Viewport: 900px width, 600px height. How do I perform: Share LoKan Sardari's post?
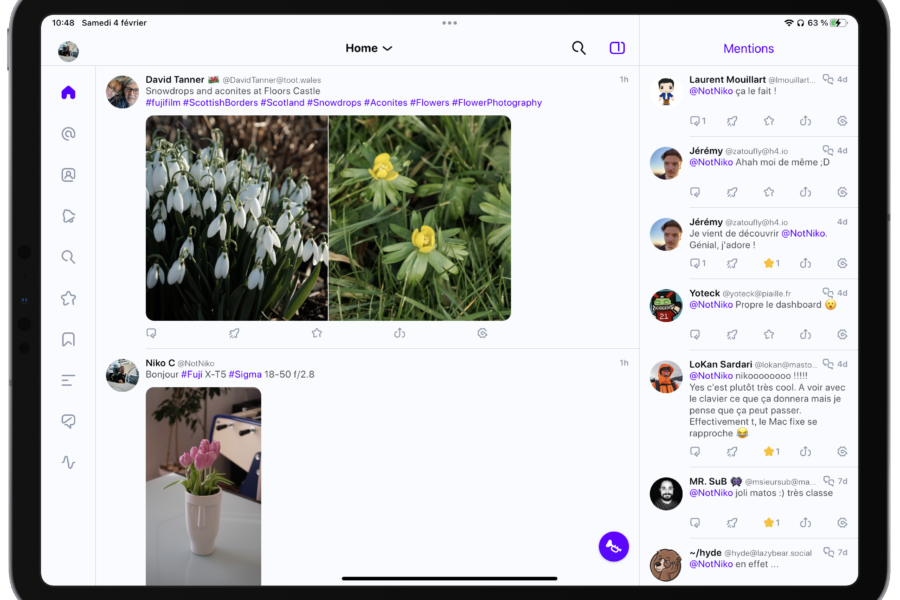point(806,451)
